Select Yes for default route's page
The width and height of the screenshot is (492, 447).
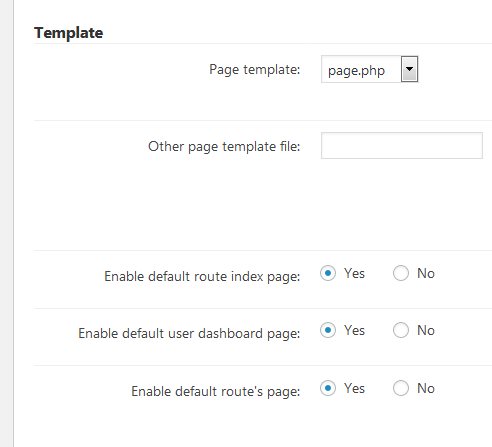(328, 388)
